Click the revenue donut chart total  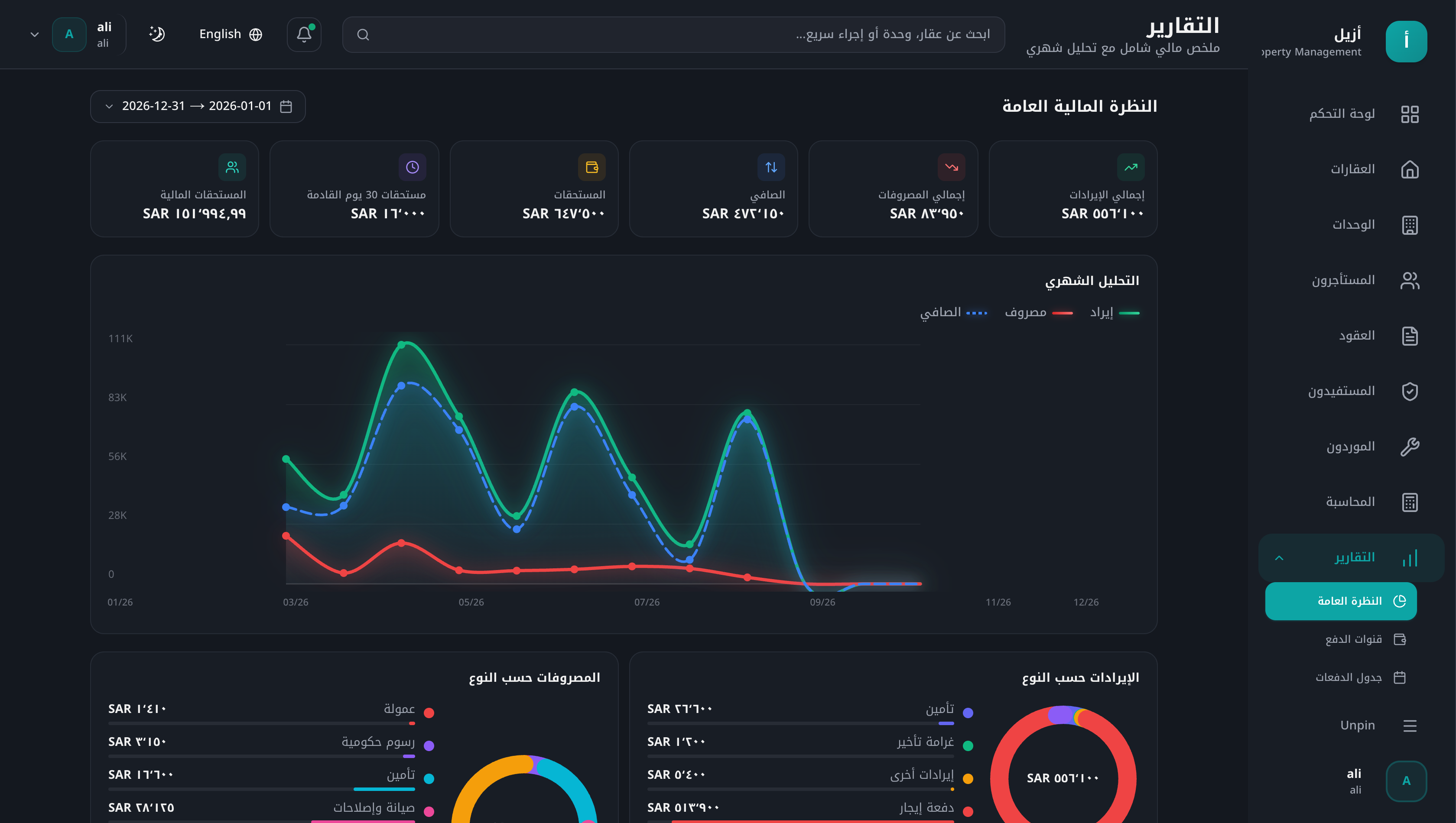click(x=1063, y=778)
